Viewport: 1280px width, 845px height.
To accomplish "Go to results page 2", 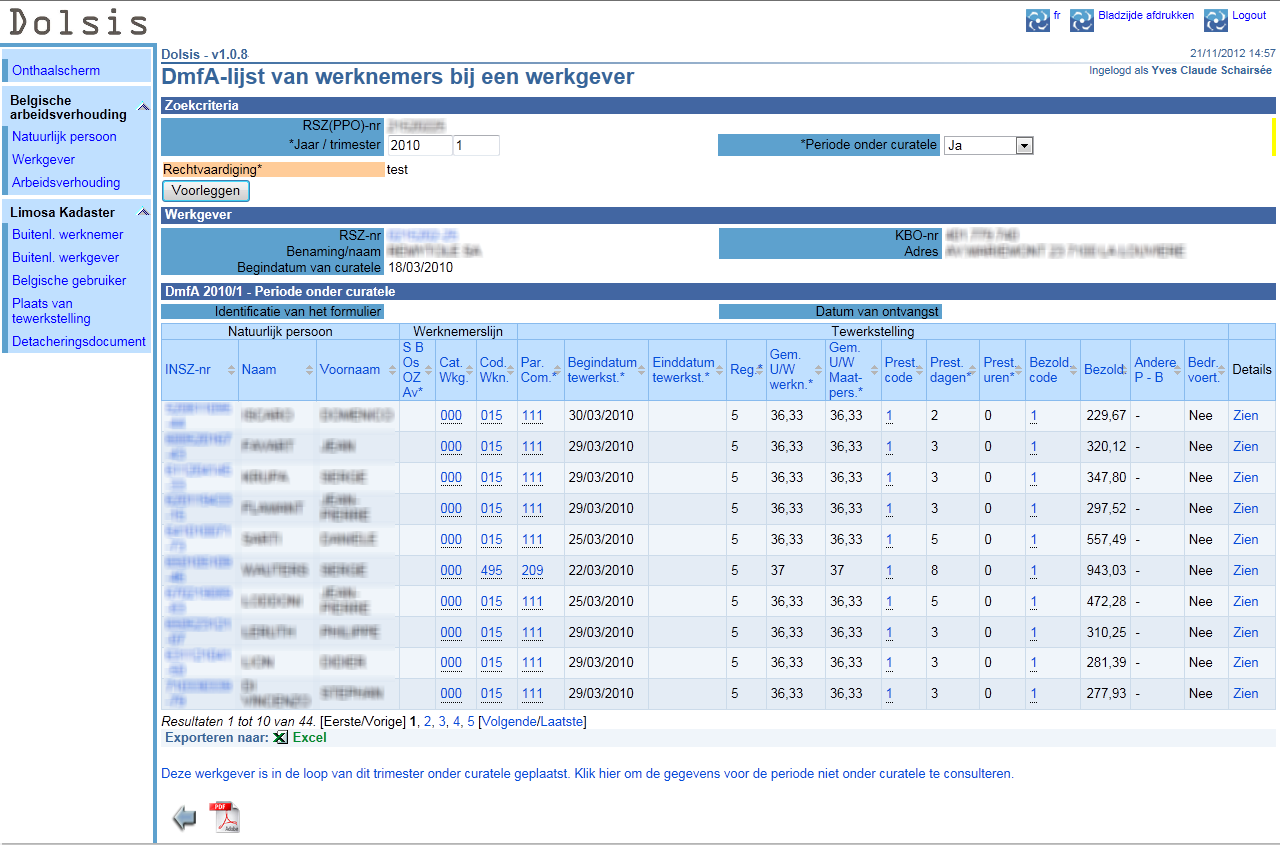I will tap(428, 722).
